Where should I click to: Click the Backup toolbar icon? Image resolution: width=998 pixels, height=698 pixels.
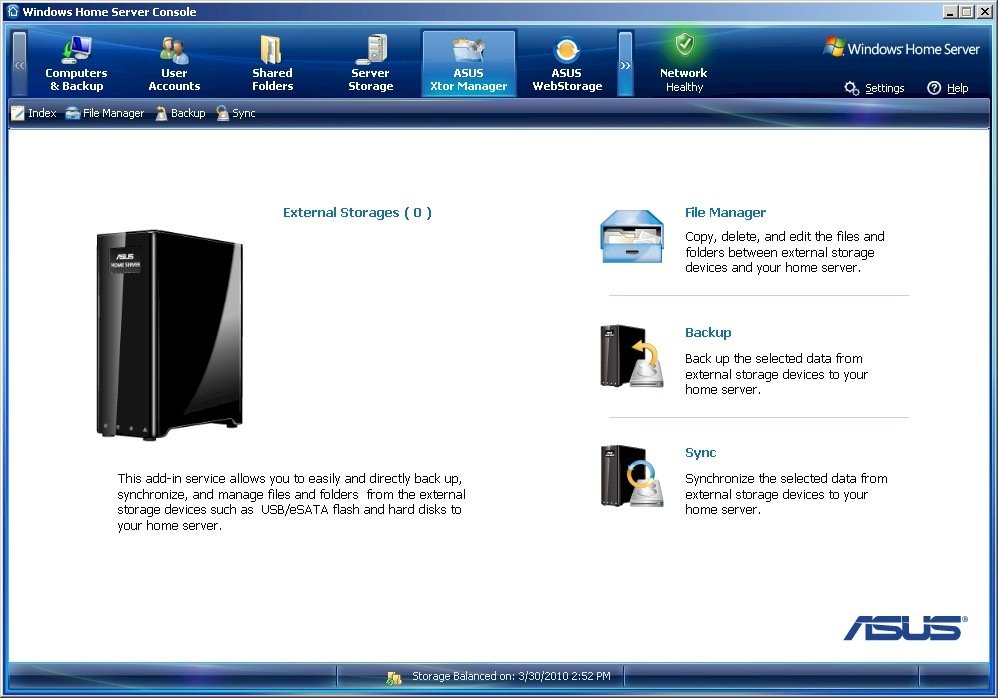pyautogui.click(x=162, y=113)
